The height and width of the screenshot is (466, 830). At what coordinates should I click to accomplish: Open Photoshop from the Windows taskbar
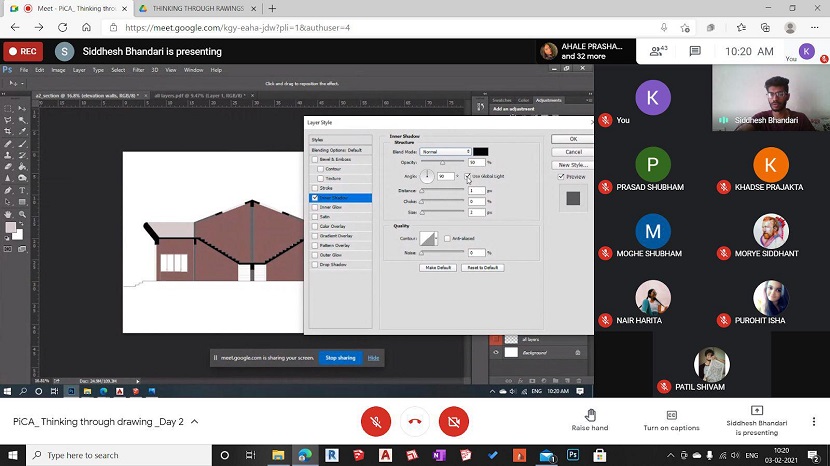tap(573, 455)
